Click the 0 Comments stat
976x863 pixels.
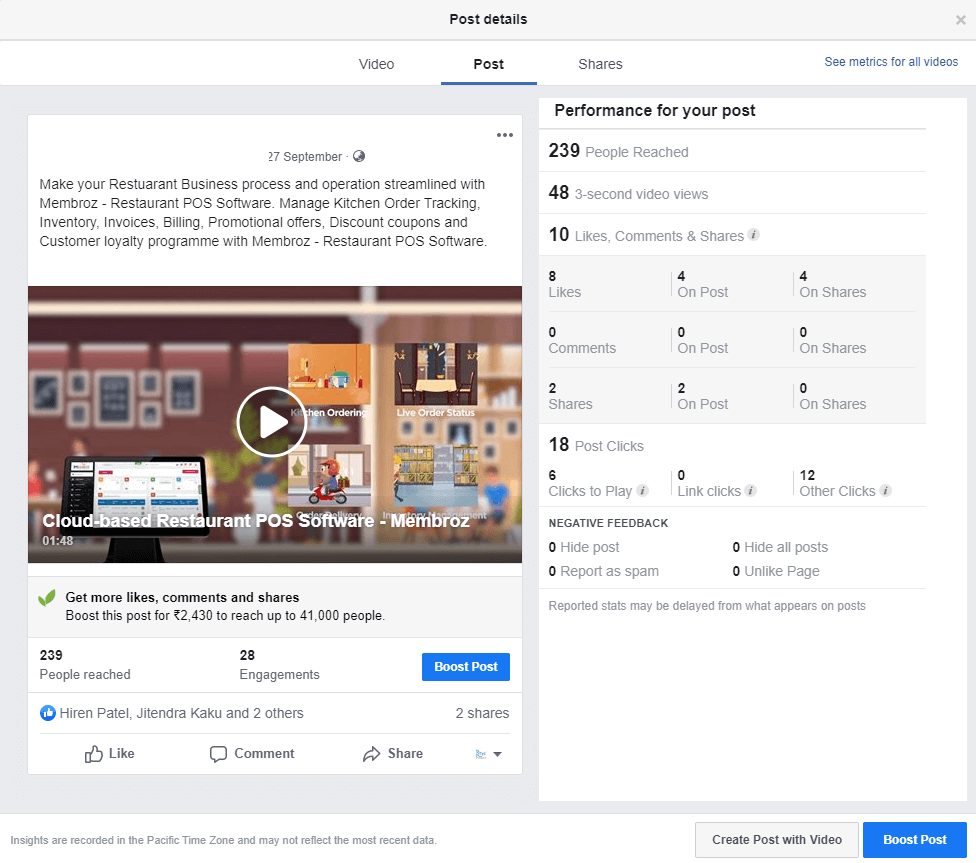coord(582,340)
